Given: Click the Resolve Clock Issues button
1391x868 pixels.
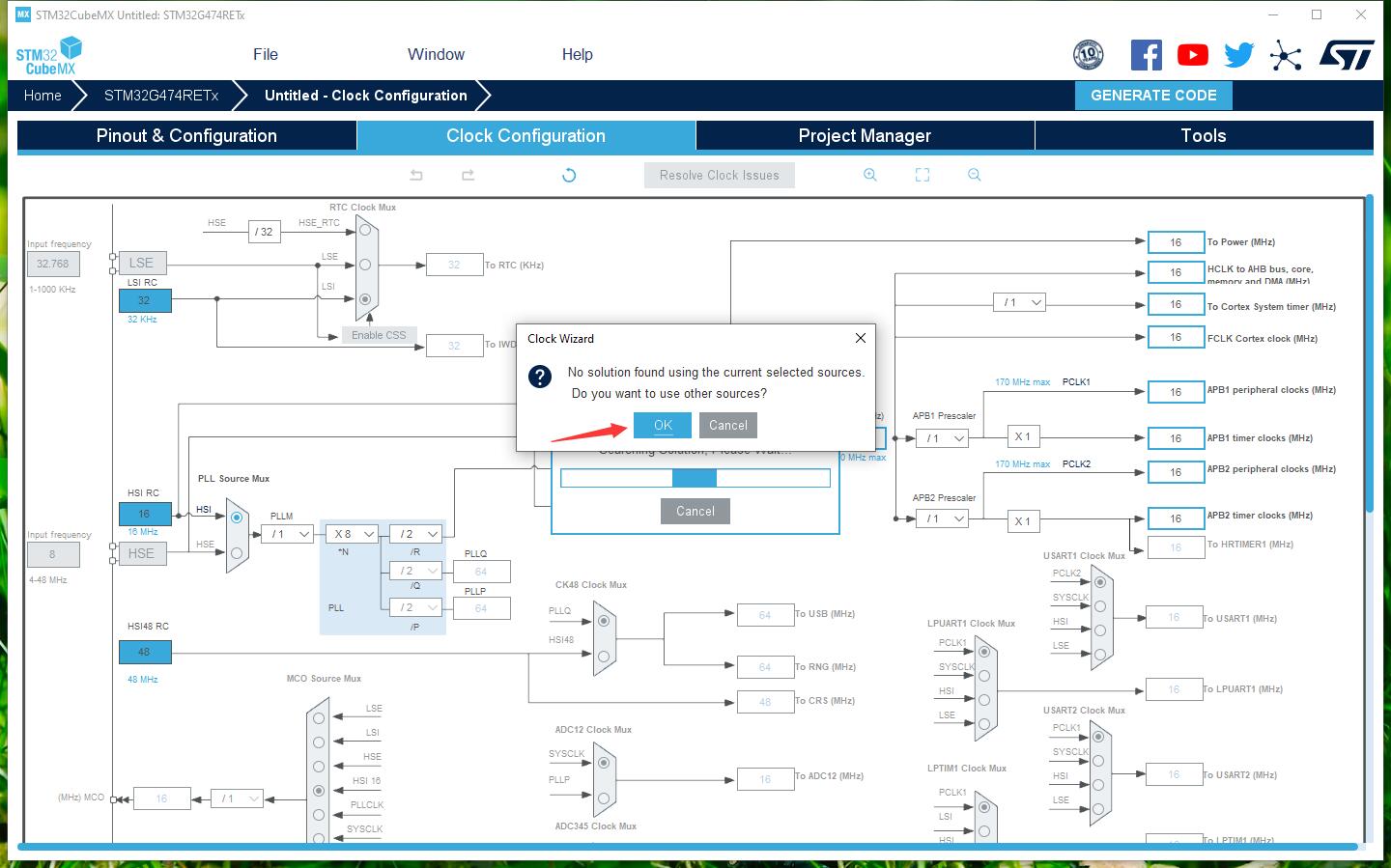Looking at the screenshot, I should pos(720,175).
